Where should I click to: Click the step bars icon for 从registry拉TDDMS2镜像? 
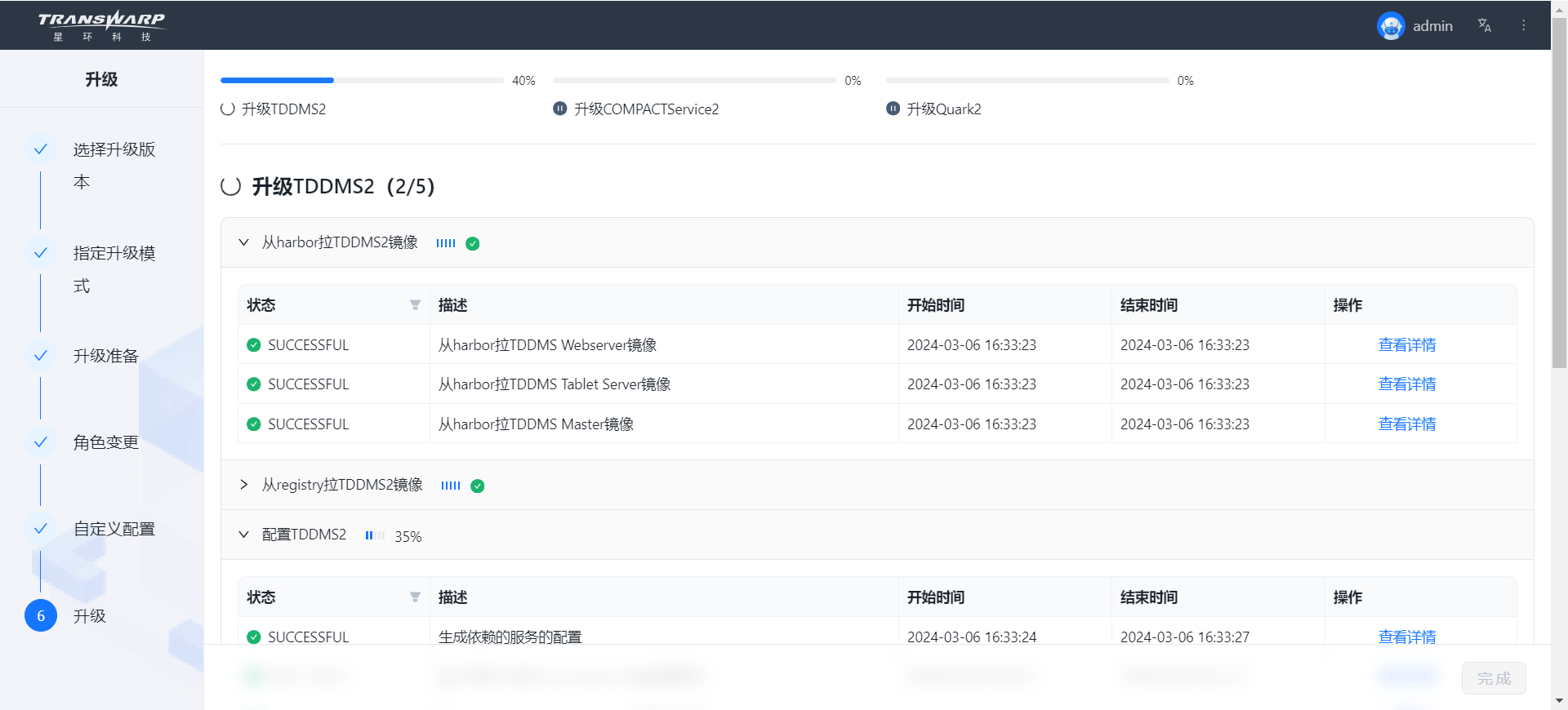coord(451,486)
